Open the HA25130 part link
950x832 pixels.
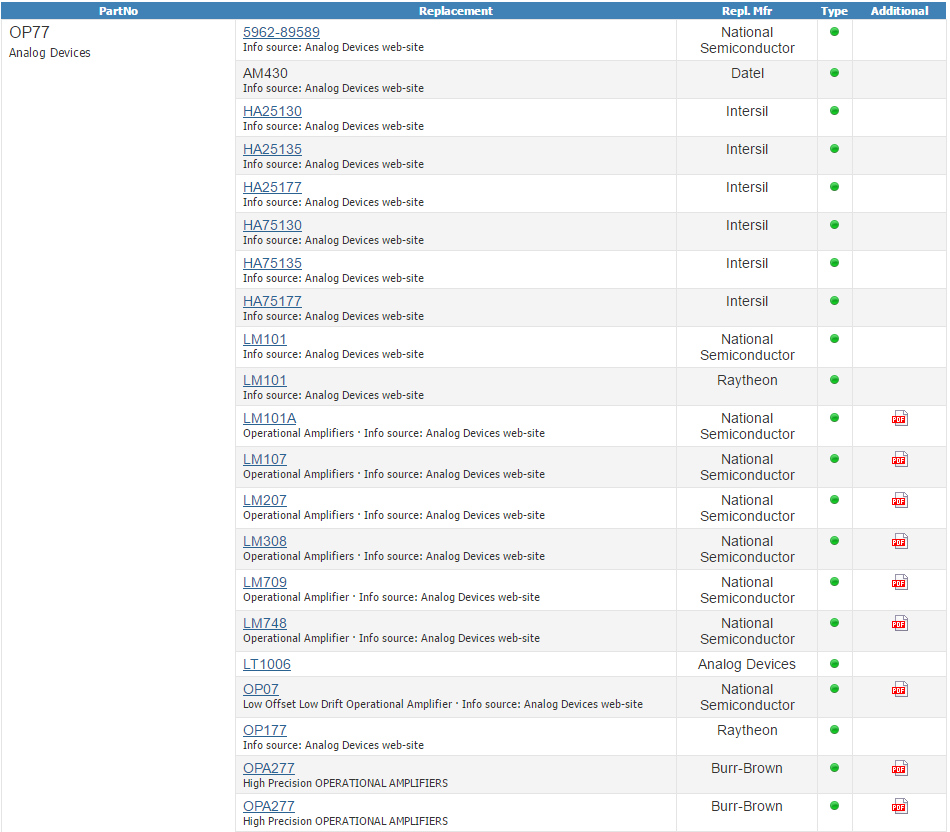coord(272,111)
